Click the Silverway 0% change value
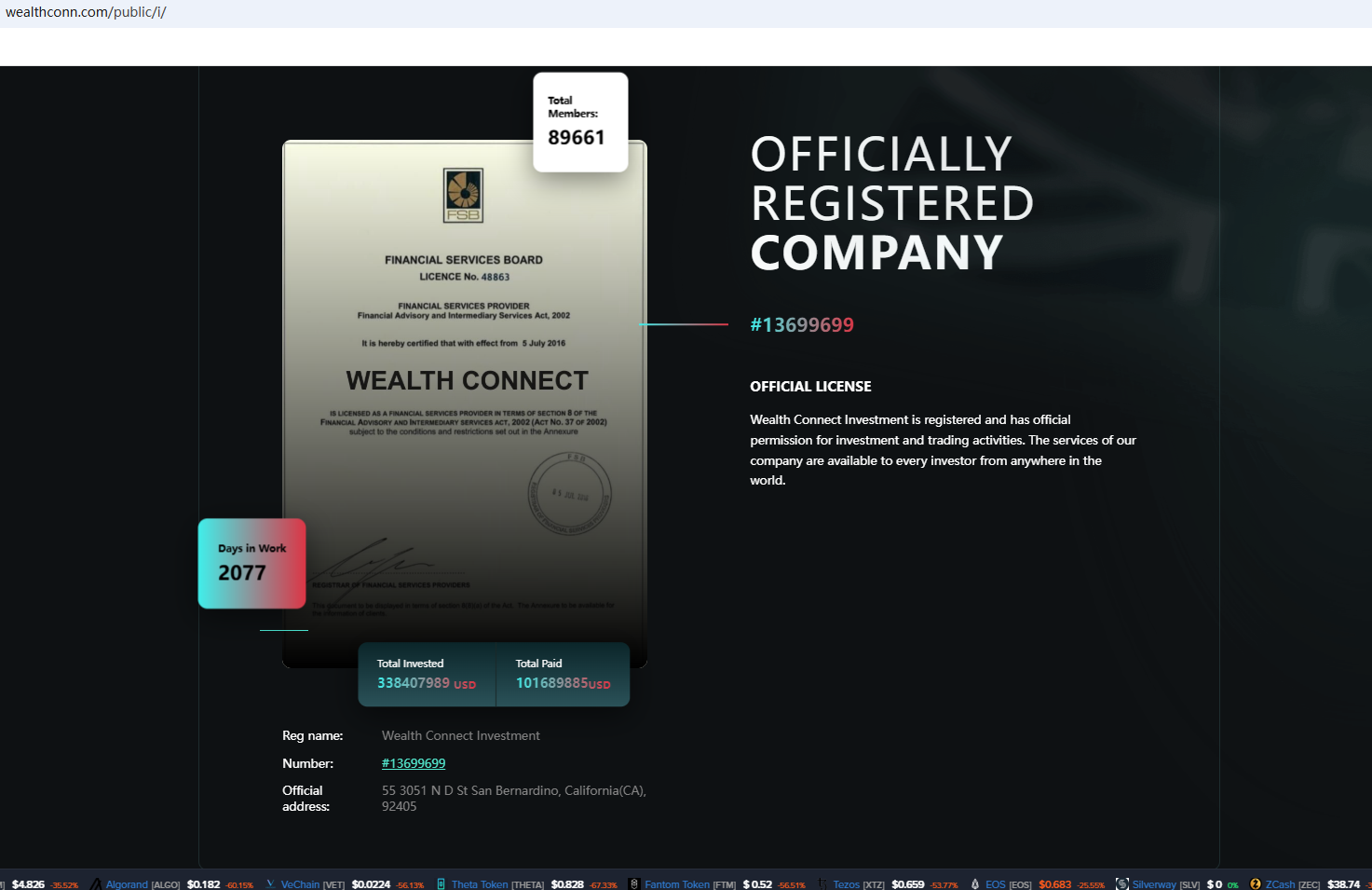The width and height of the screenshot is (1372, 890). [1233, 884]
